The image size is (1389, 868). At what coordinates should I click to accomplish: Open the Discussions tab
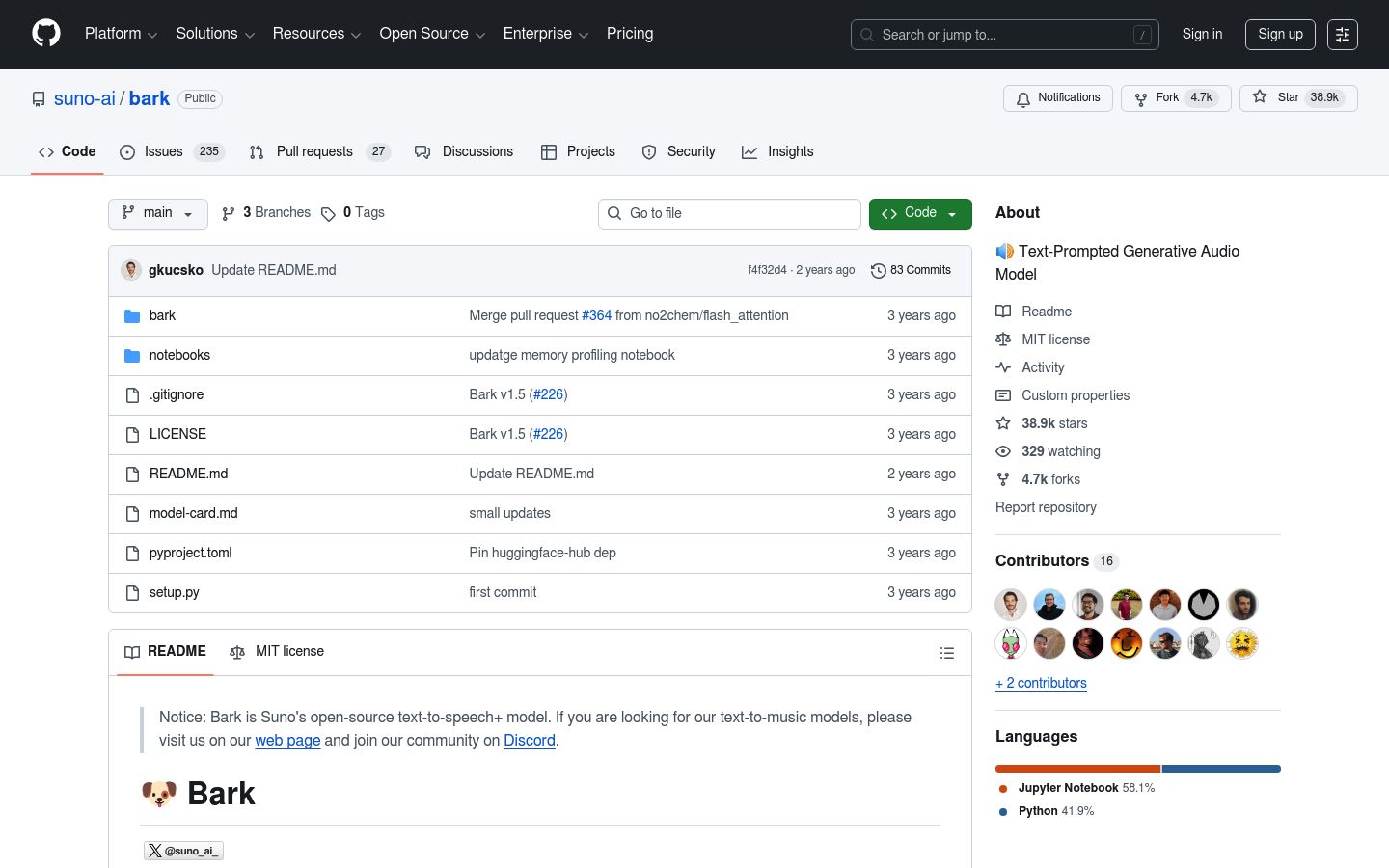click(x=464, y=152)
